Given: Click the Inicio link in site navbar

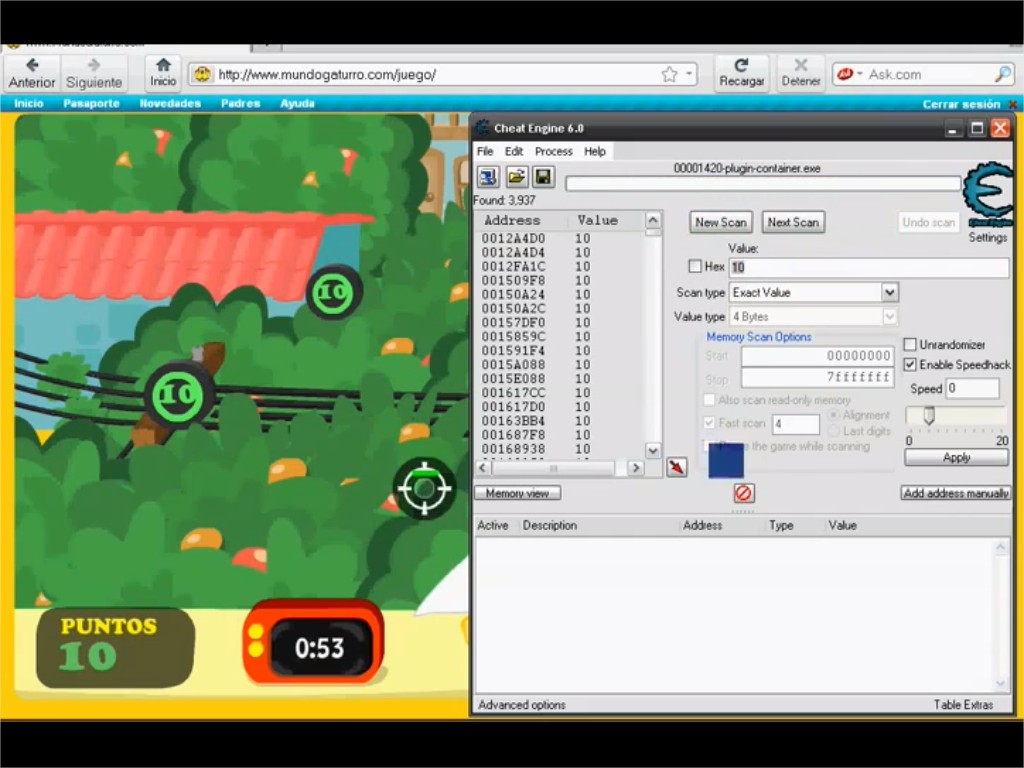Looking at the screenshot, I should [x=29, y=103].
